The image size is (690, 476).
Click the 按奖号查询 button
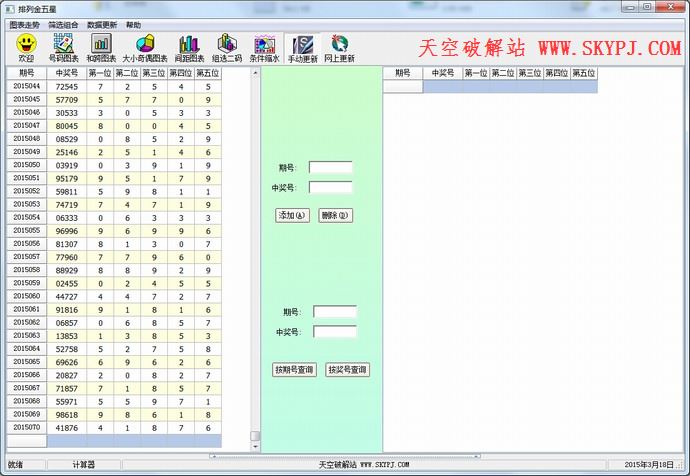point(347,370)
